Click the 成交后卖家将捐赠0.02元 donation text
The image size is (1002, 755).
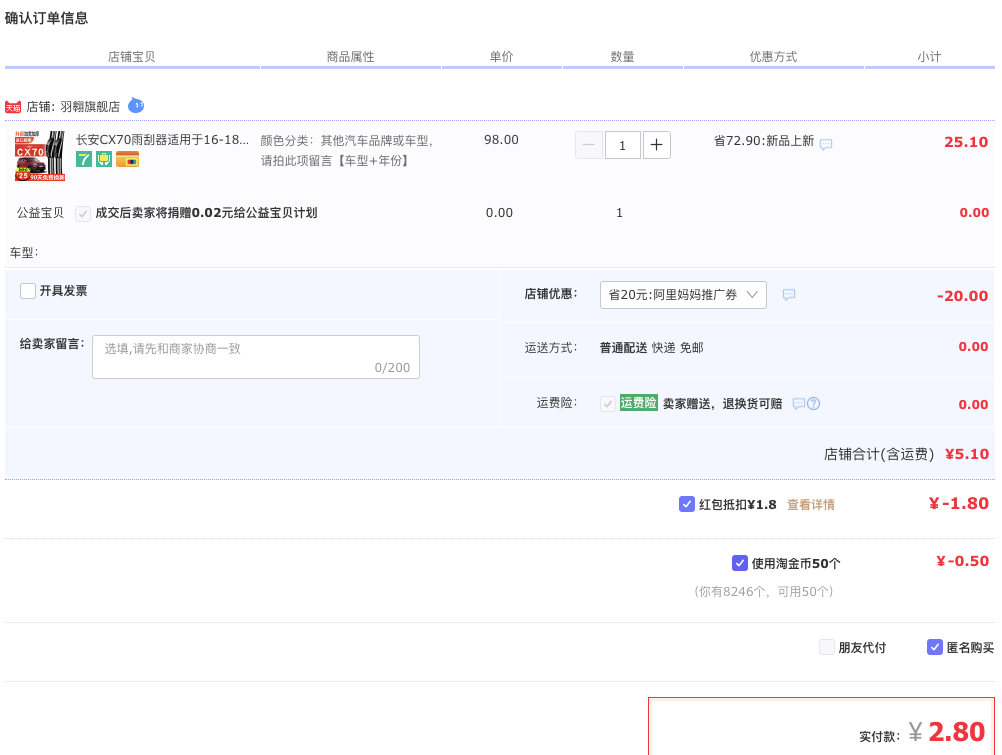pos(206,213)
